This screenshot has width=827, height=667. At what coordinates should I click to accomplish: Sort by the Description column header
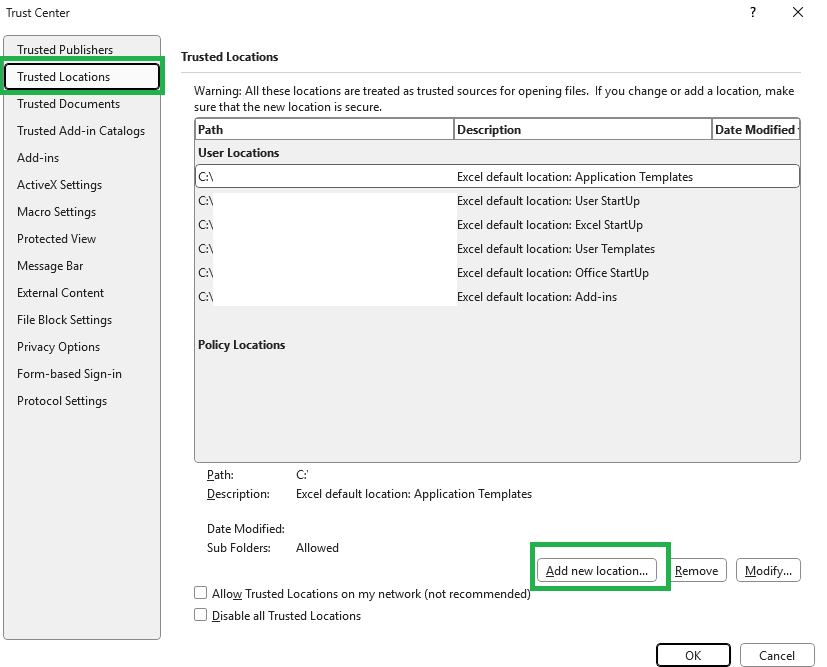583,130
